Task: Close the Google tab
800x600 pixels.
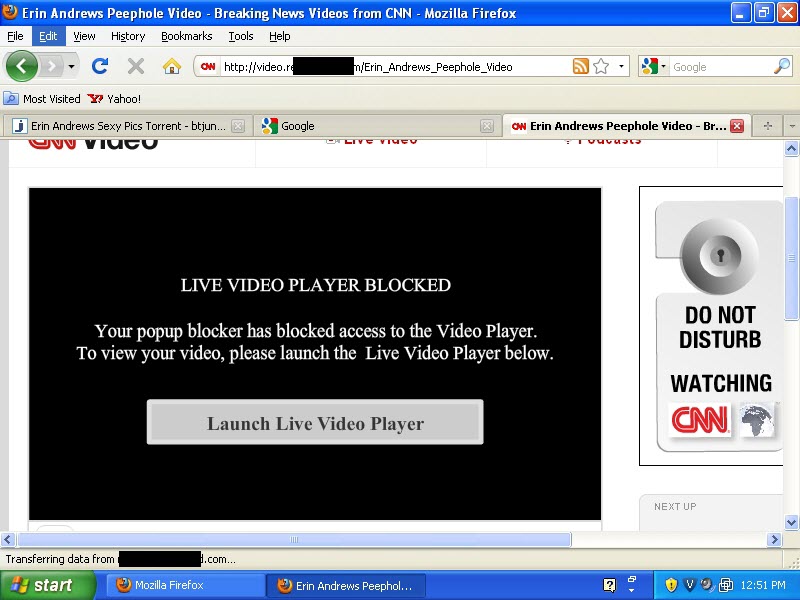Action: (x=487, y=126)
